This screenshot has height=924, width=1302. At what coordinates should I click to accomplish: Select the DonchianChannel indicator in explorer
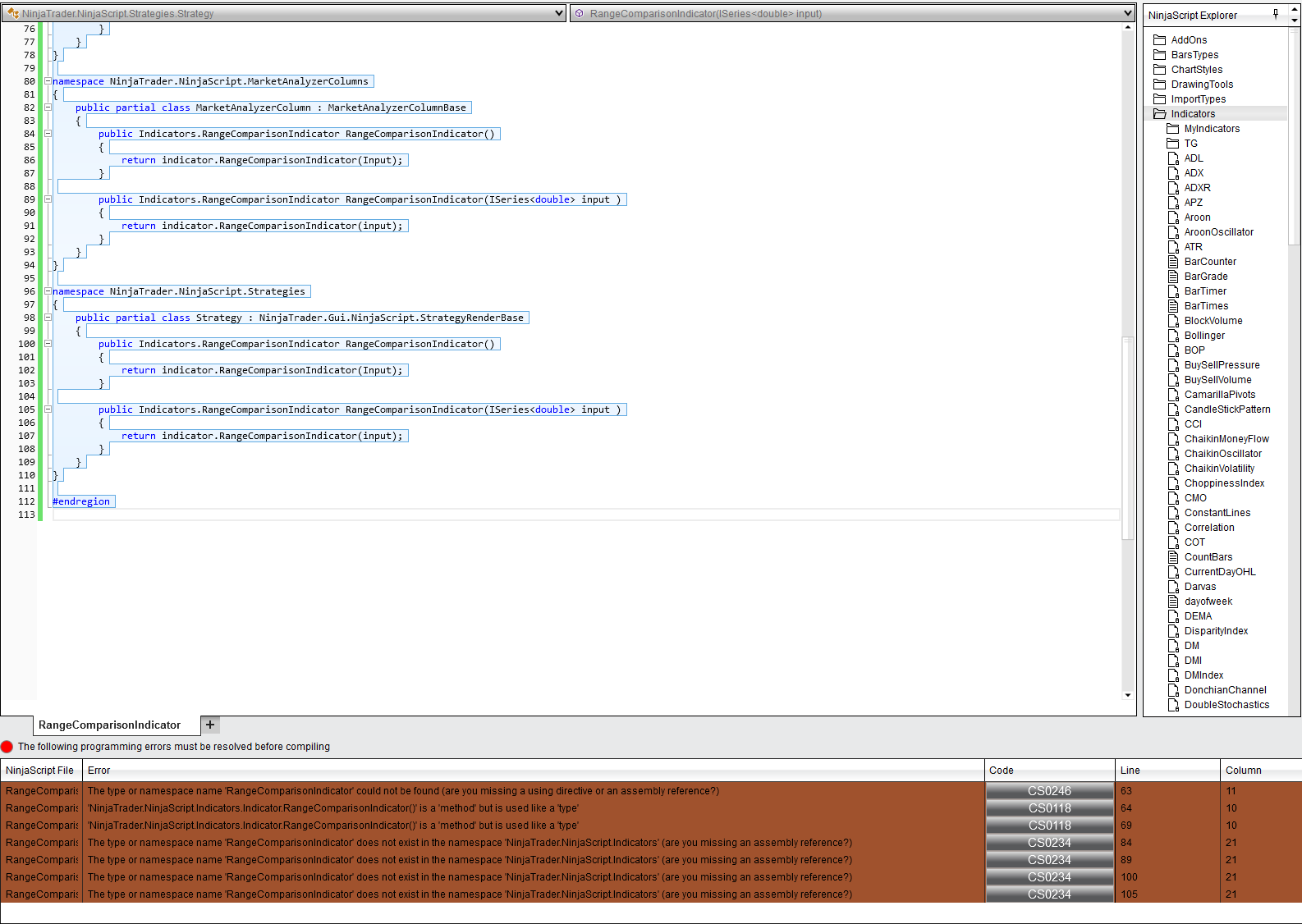click(x=1226, y=690)
